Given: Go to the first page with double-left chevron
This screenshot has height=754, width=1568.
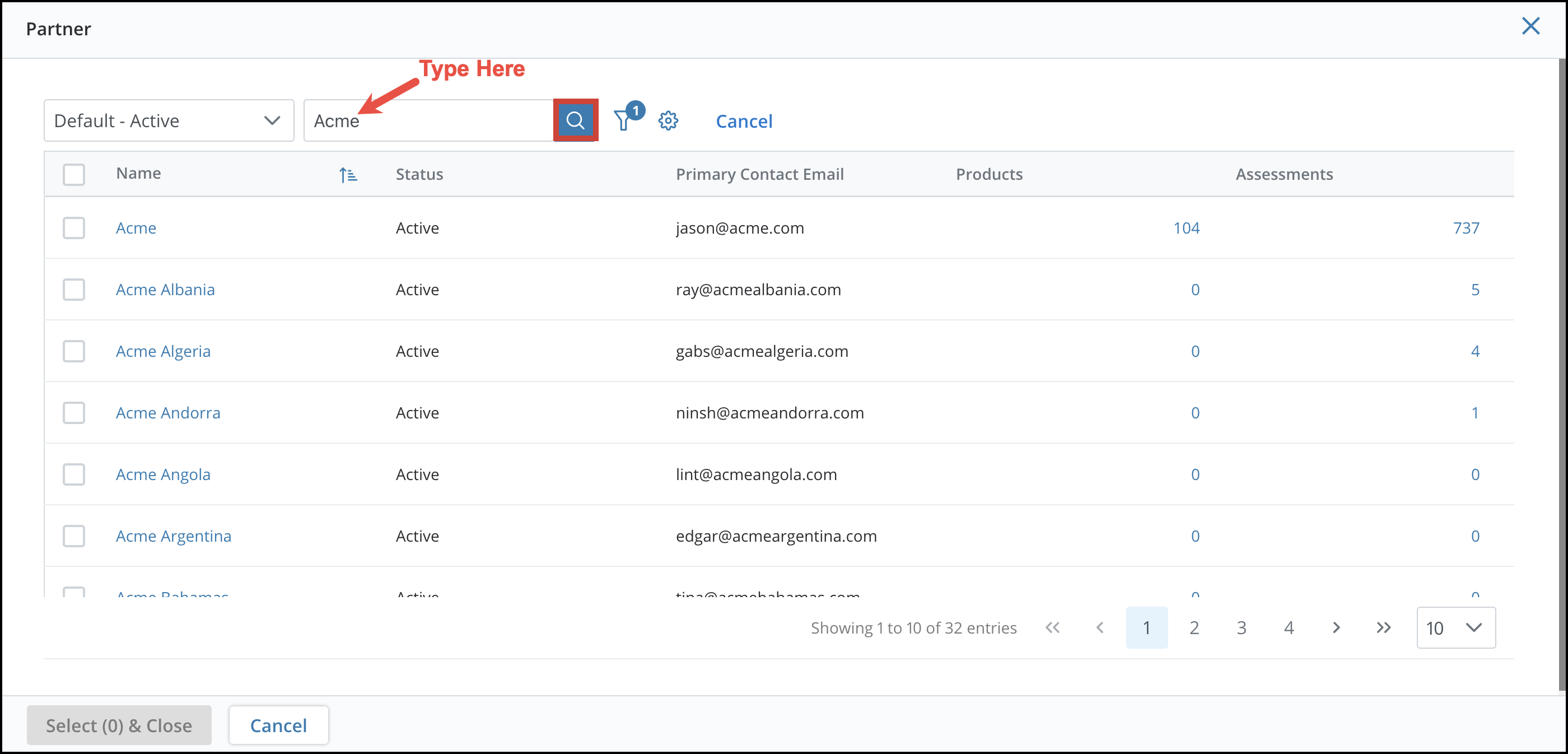Looking at the screenshot, I should [x=1052, y=627].
